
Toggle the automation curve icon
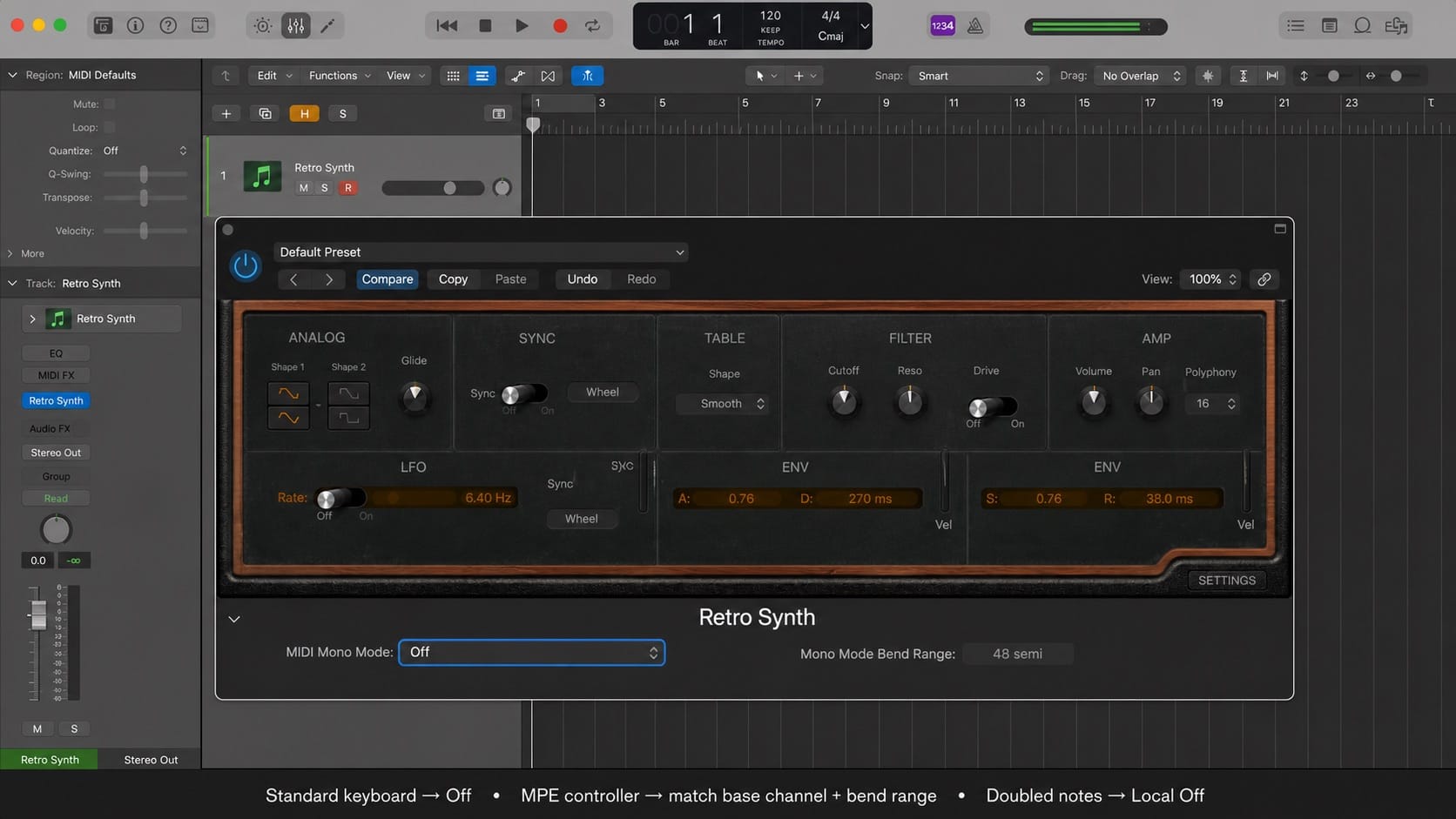[518, 76]
